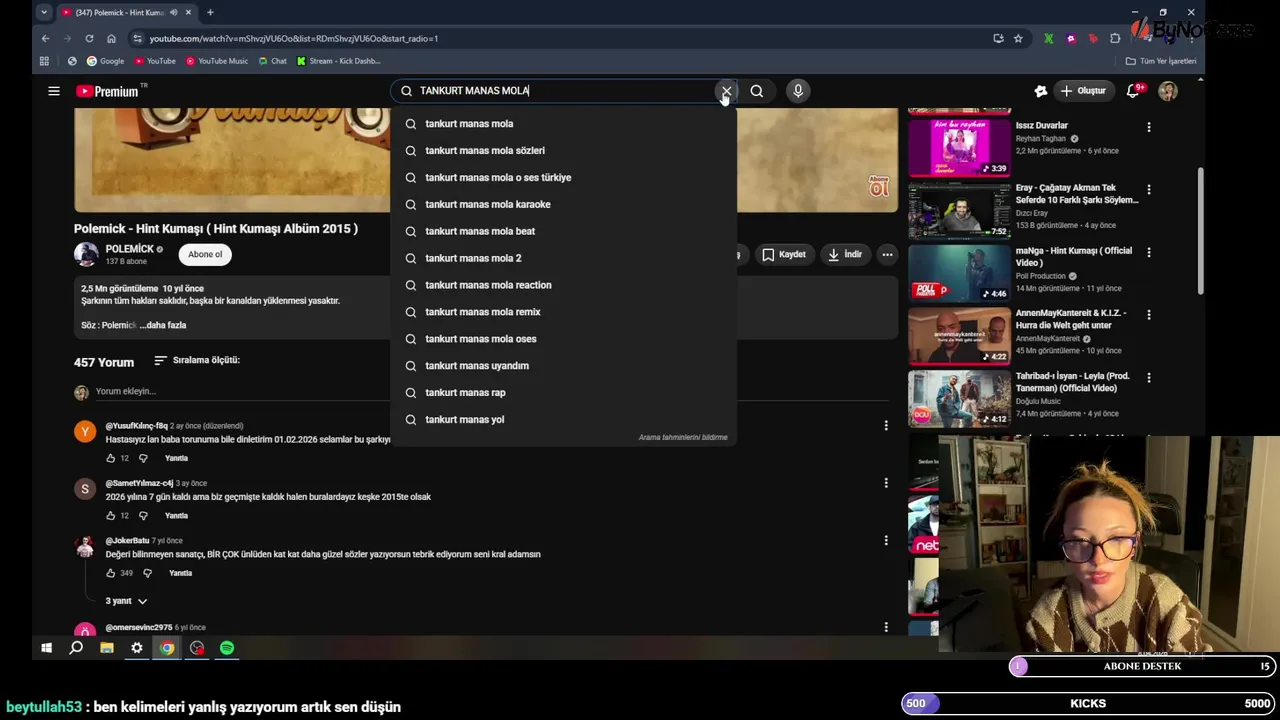Select suggestion 'tankurt manas mola sözleri'

point(563,151)
